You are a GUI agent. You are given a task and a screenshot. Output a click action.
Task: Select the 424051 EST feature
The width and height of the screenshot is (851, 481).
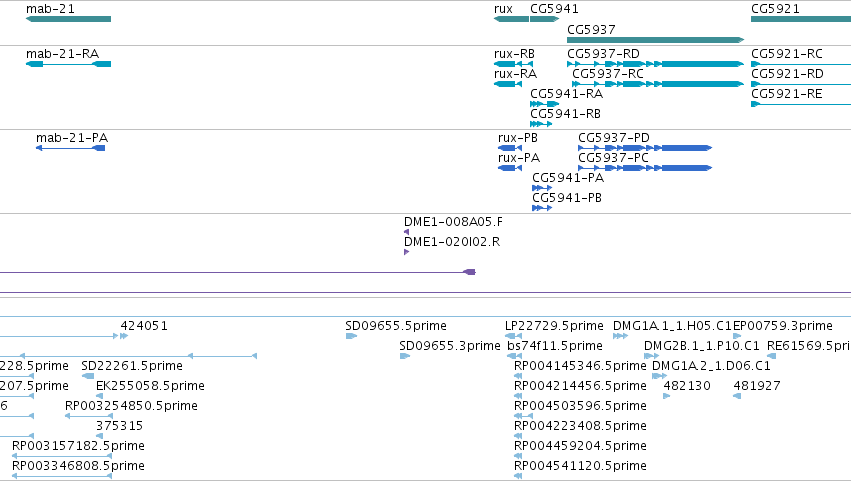click(124, 336)
